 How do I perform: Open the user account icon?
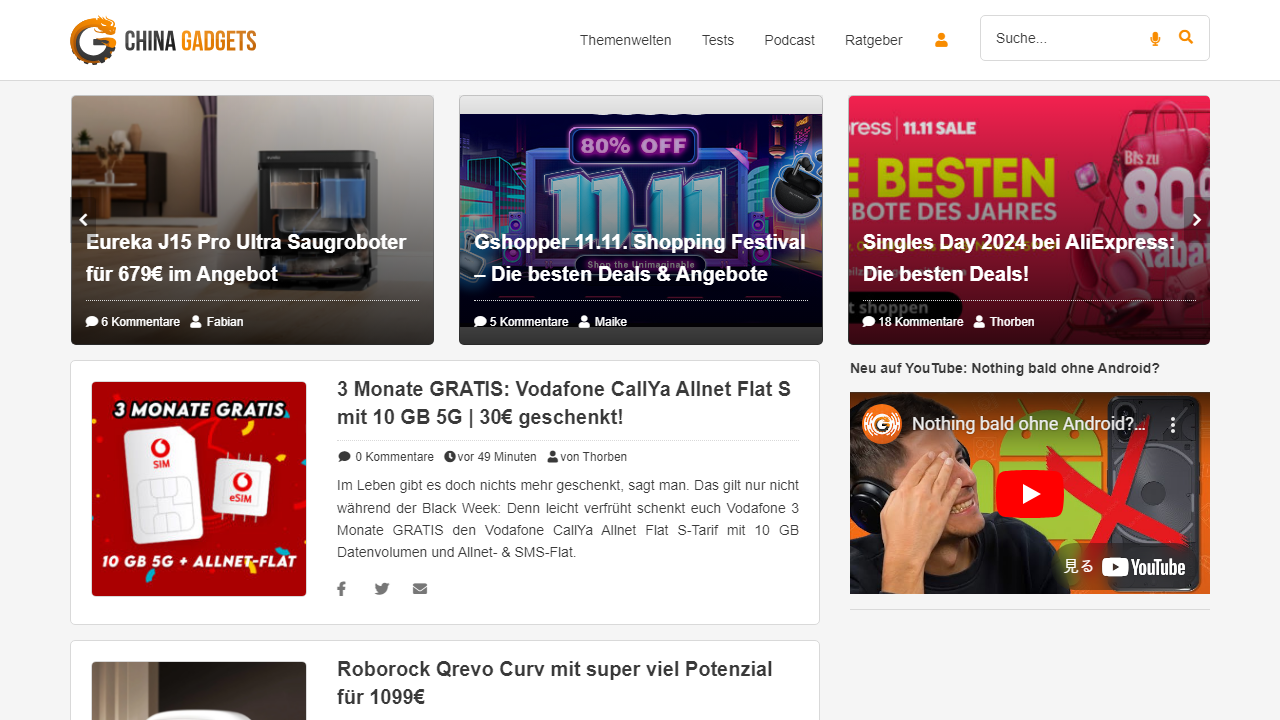(x=941, y=40)
